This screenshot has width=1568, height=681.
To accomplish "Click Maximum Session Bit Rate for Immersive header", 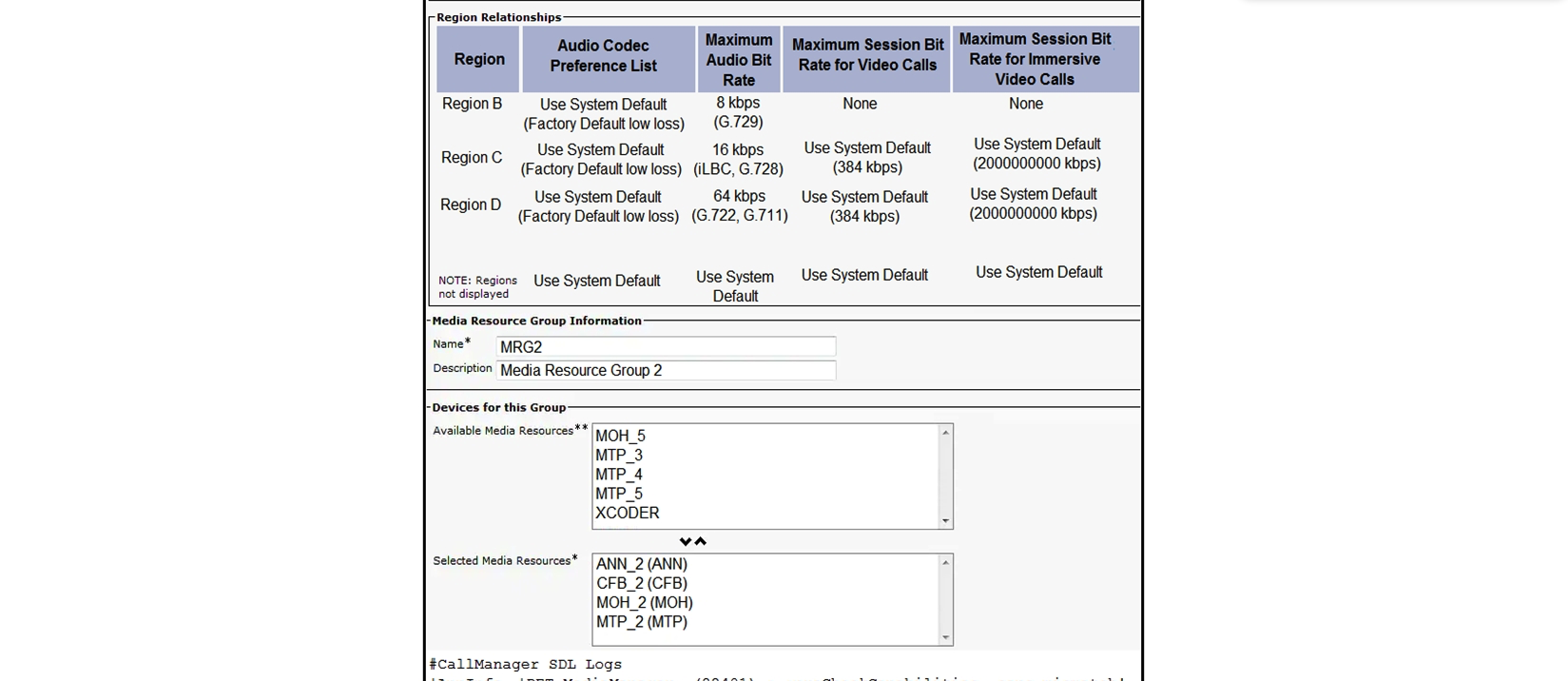I will [x=1045, y=59].
